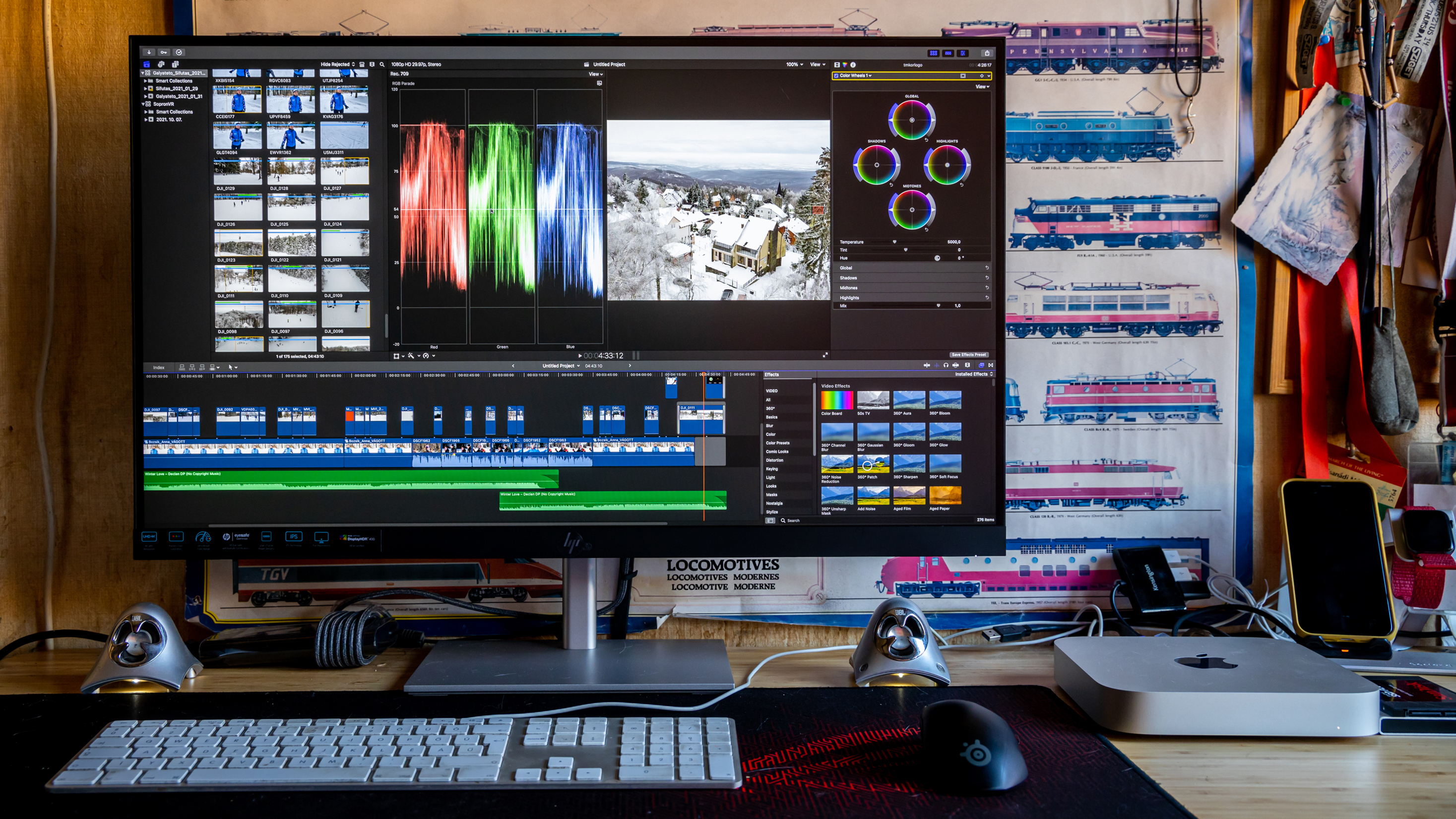The width and height of the screenshot is (1456, 819).
Task: Toggle the browser panel visibility button
Action: 933,53
